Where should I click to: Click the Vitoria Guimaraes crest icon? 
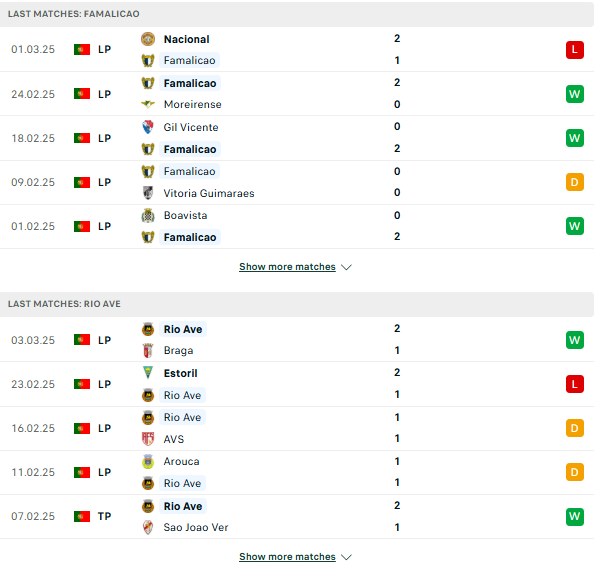(148, 193)
